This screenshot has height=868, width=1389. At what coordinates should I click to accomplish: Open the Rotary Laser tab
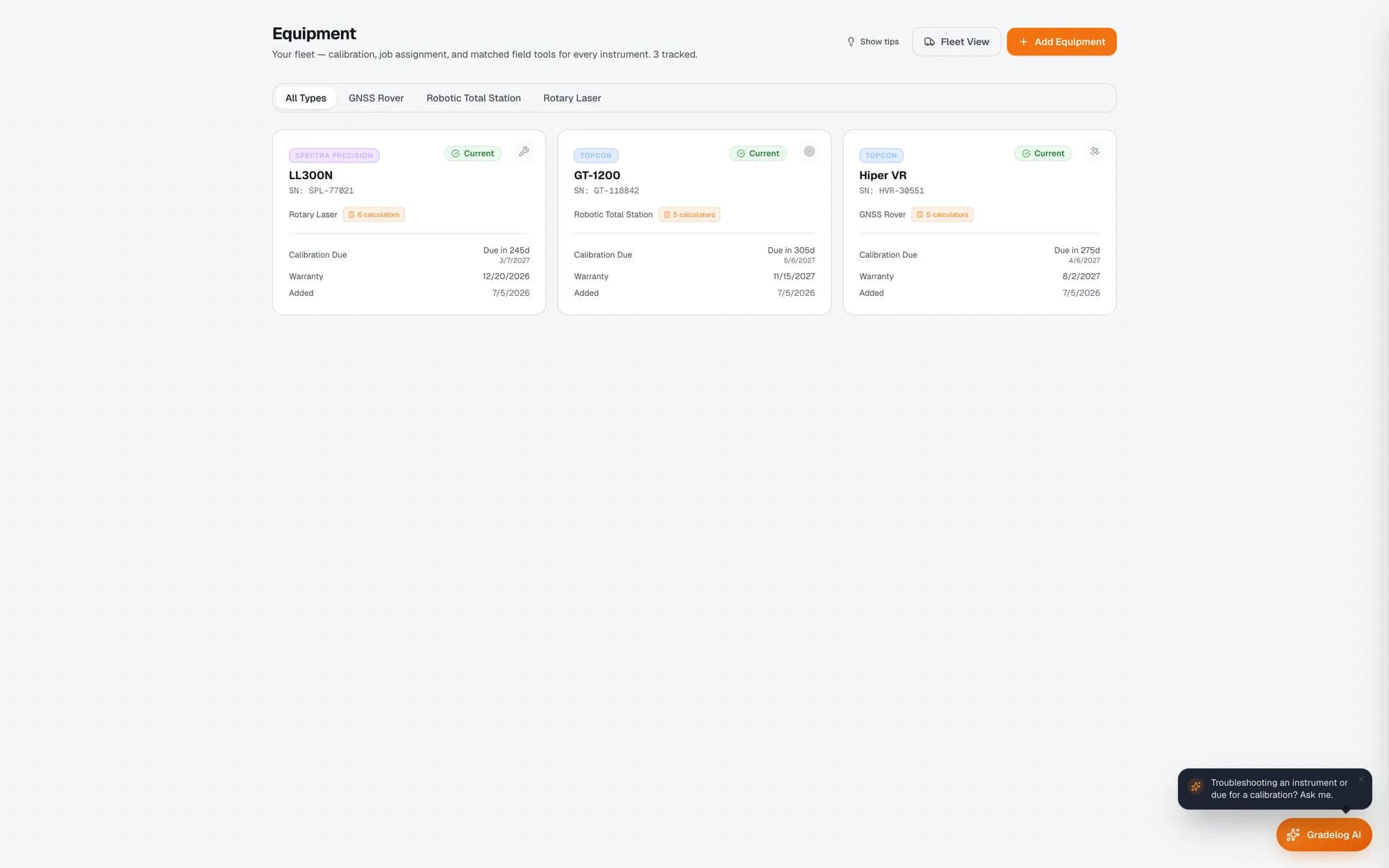pos(572,98)
